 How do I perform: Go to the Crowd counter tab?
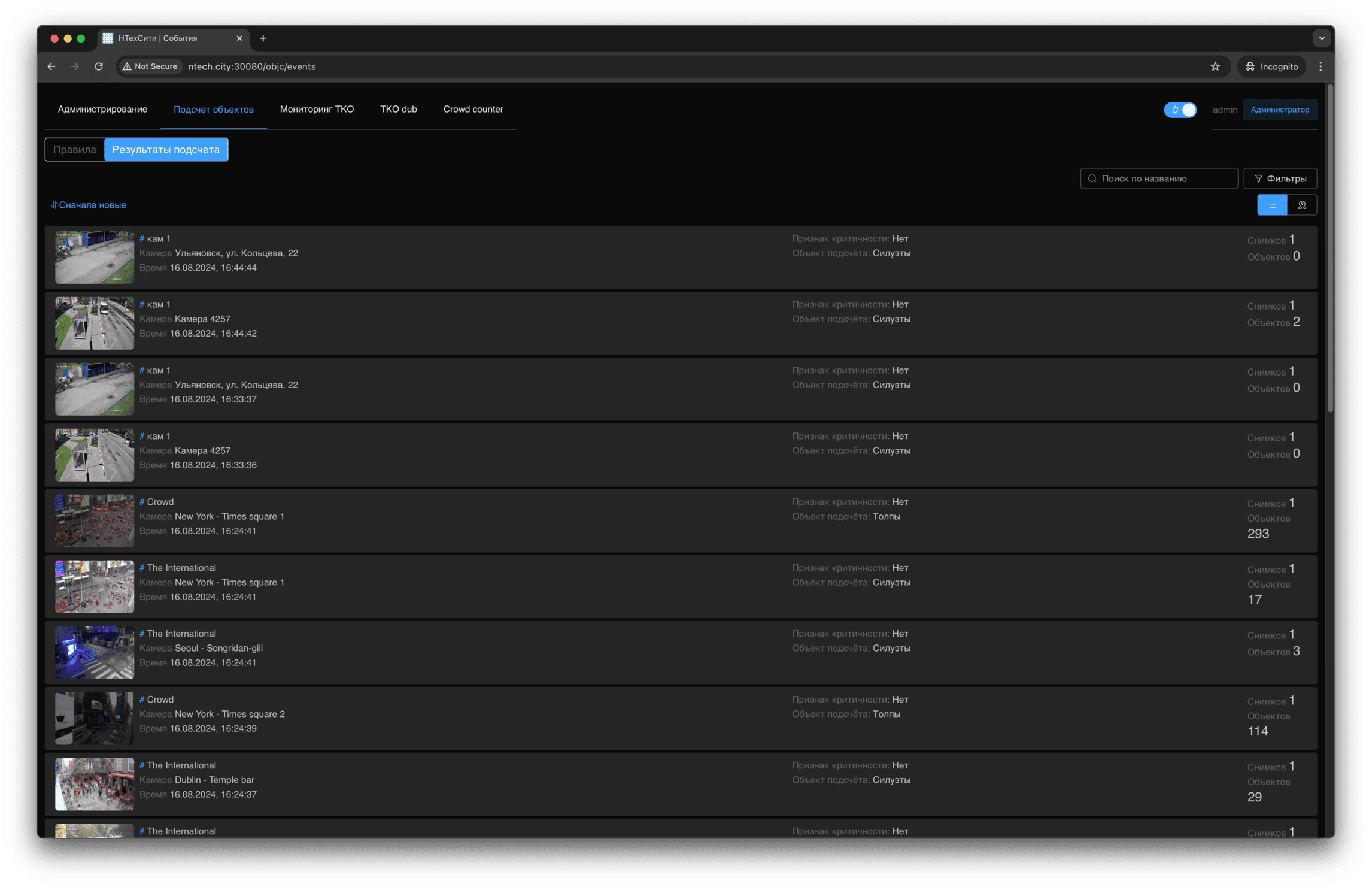click(473, 109)
